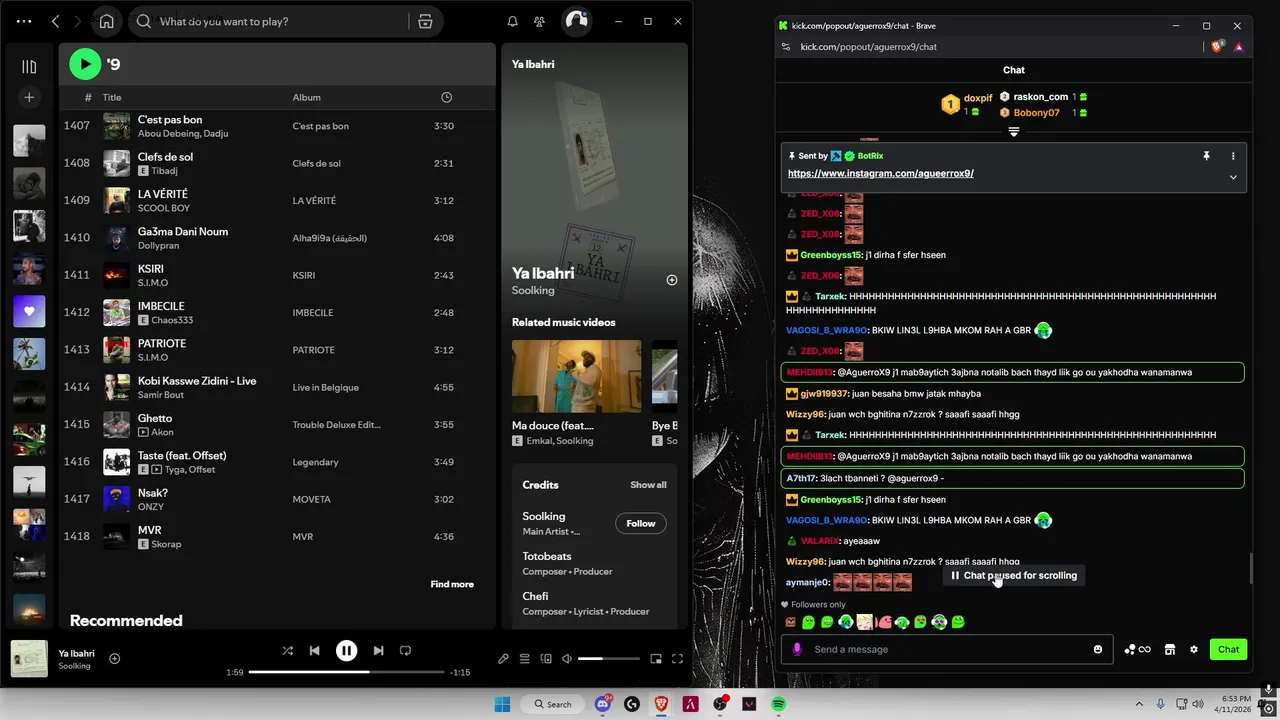Select track Clefs de sol
Image resolution: width=1280 pixels, height=720 pixels.
click(x=276, y=163)
